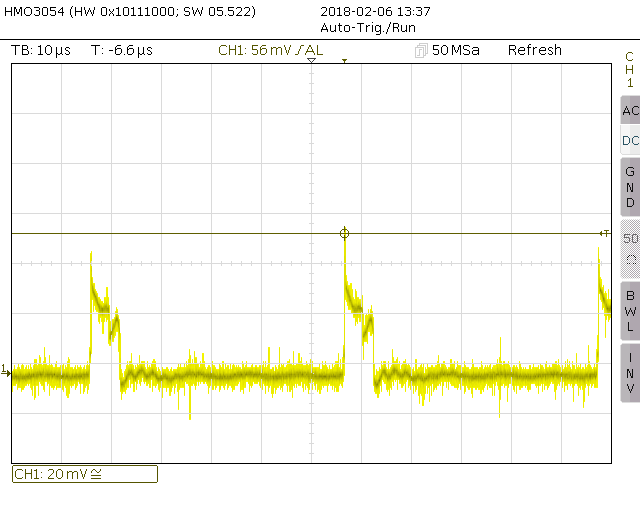The width and height of the screenshot is (640, 520).
Task: Click the Refresh acquisition mode label
Action: pos(535,50)
